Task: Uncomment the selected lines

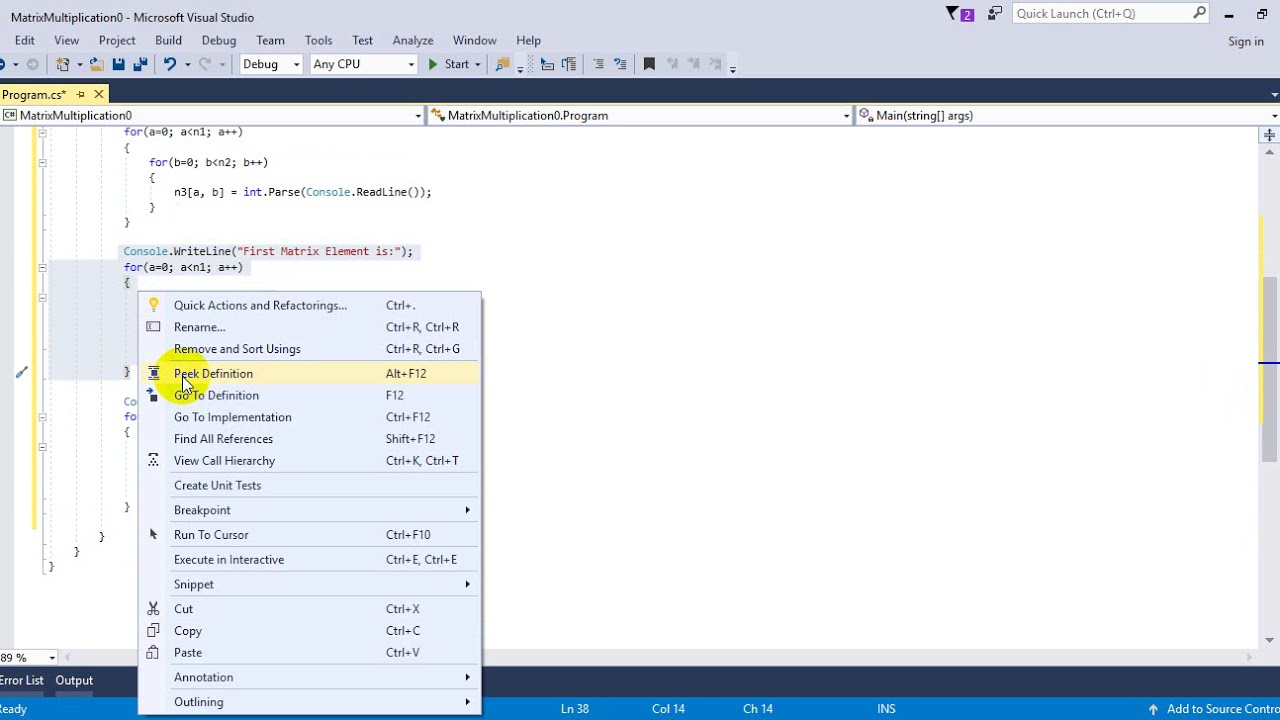Action: pyautogui.click(x=620, y=64)
